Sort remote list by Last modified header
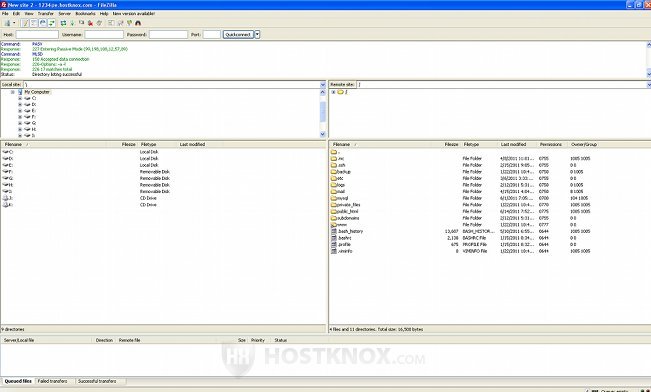This screenshot has height=392, width=651. coord(514,145)
